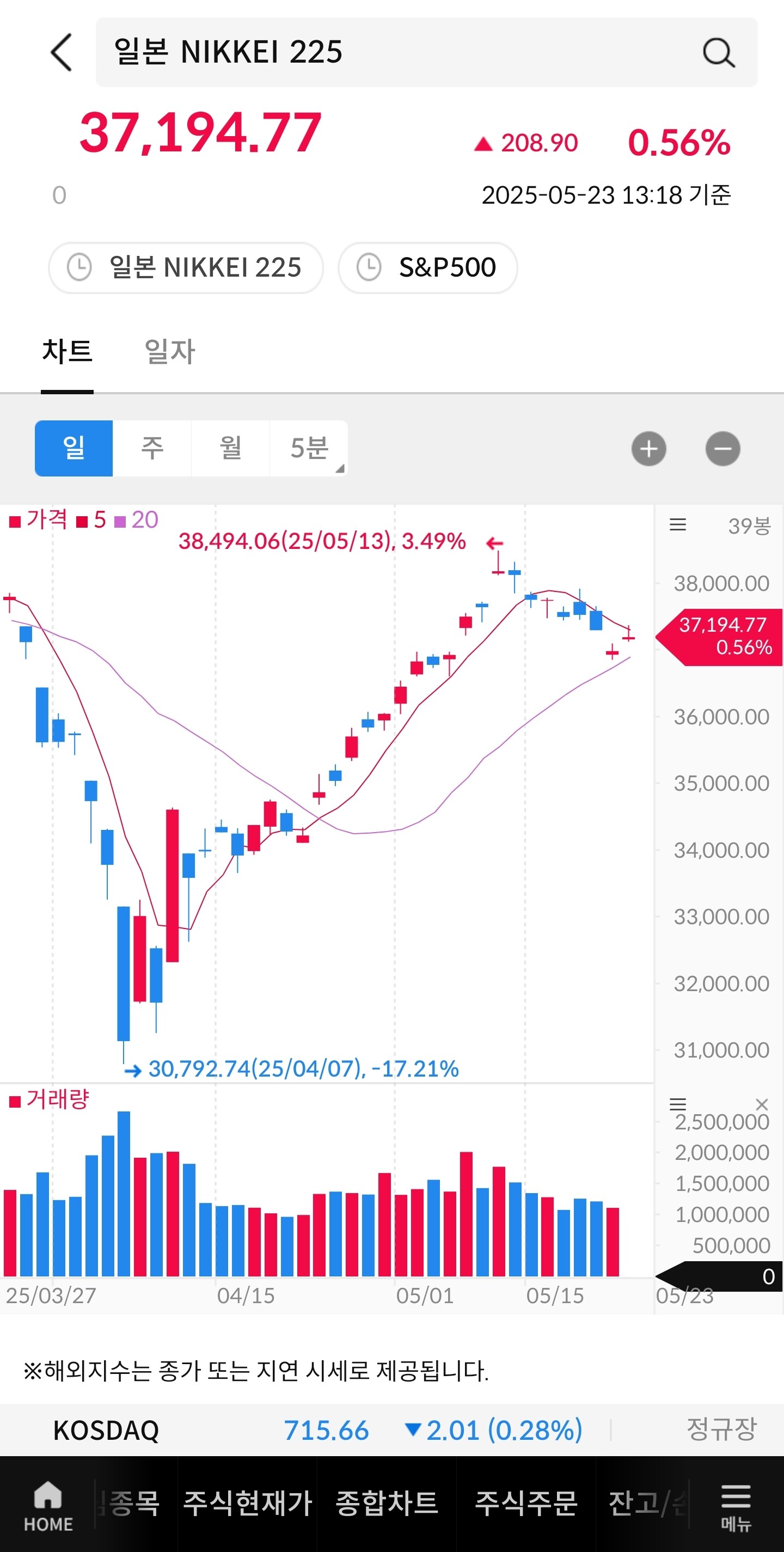The width and height of the screenshot is (784, 1552).
Task: Open price chart settings hamburger icon
Action: tap(677, 525)
